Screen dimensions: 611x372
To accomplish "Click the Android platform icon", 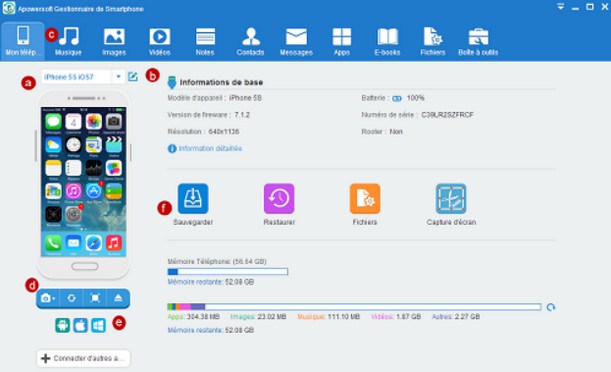I will click(63, 325).
